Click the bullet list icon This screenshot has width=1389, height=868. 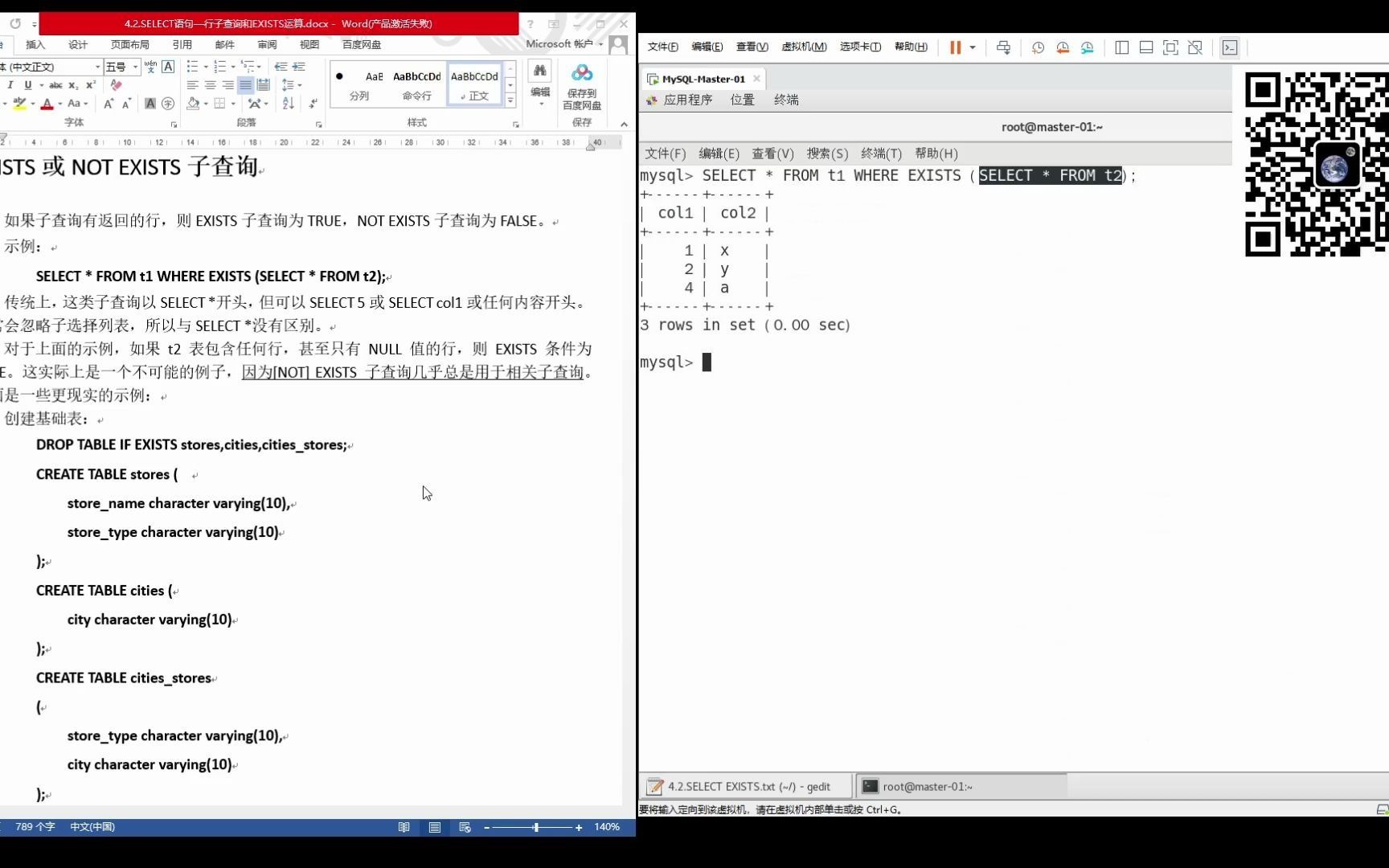pyautogui.click(x=193, y=67)
